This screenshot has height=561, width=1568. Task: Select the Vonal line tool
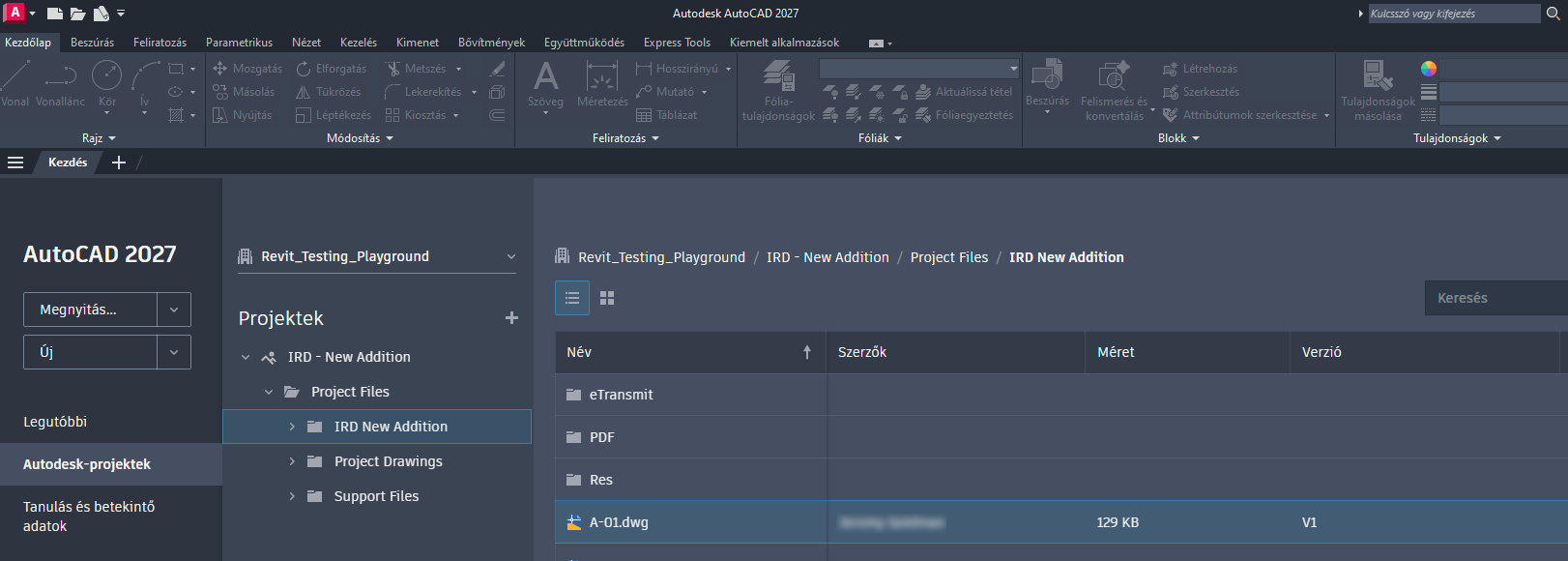pyautogui.click(x=15, y=84)
